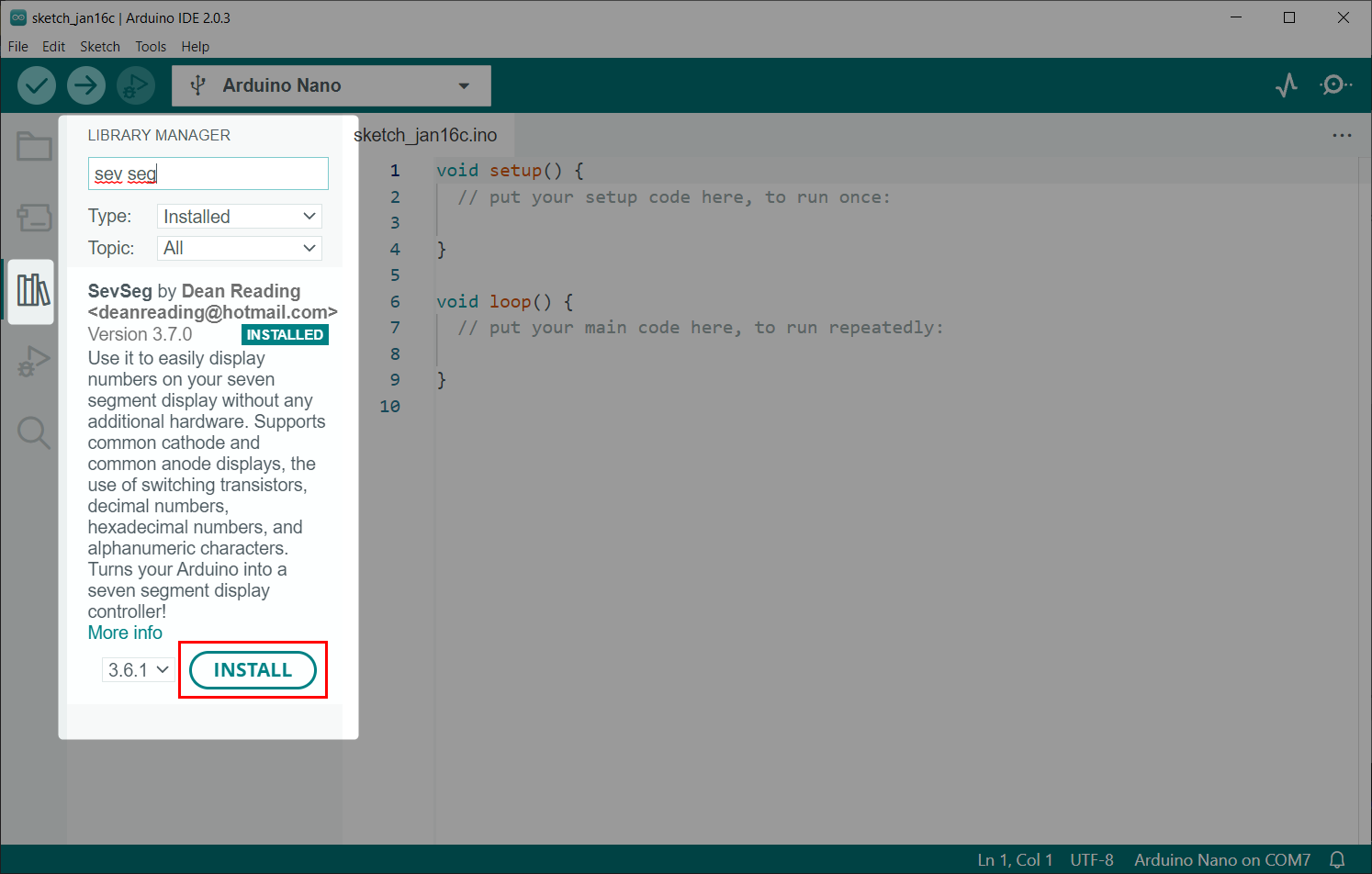Open the editor three-dots options menu

pyautogui.click(x=1342, y=135)
